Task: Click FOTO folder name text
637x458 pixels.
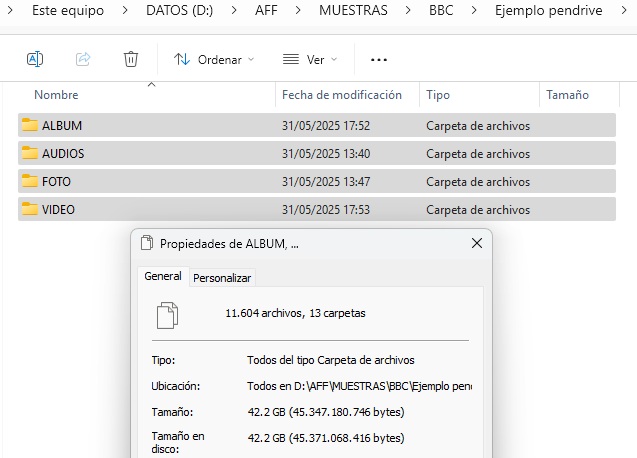Action: point(56,182)
